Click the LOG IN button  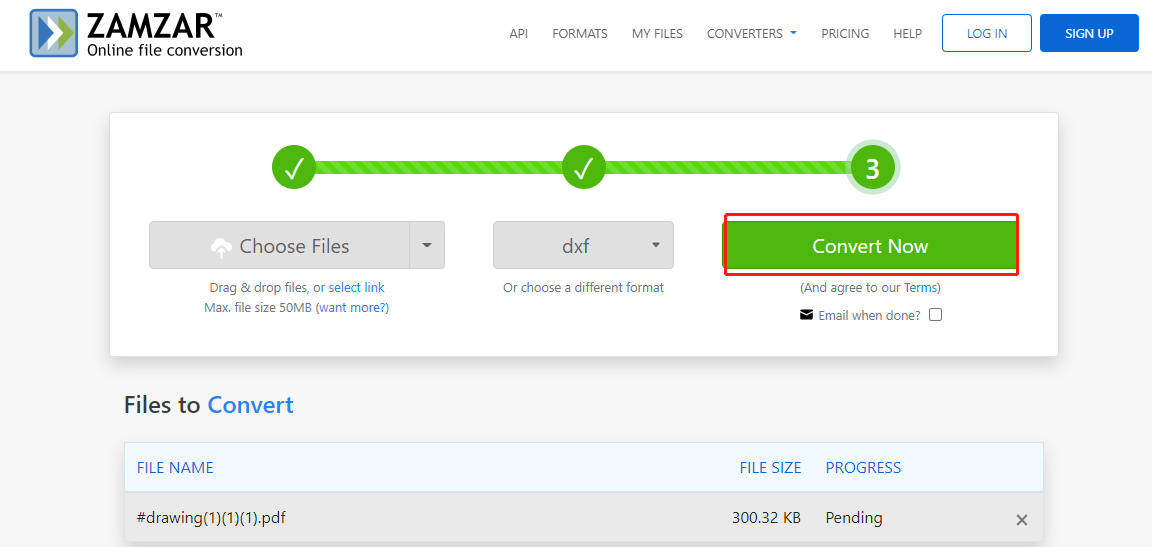(x=987, y=33)
